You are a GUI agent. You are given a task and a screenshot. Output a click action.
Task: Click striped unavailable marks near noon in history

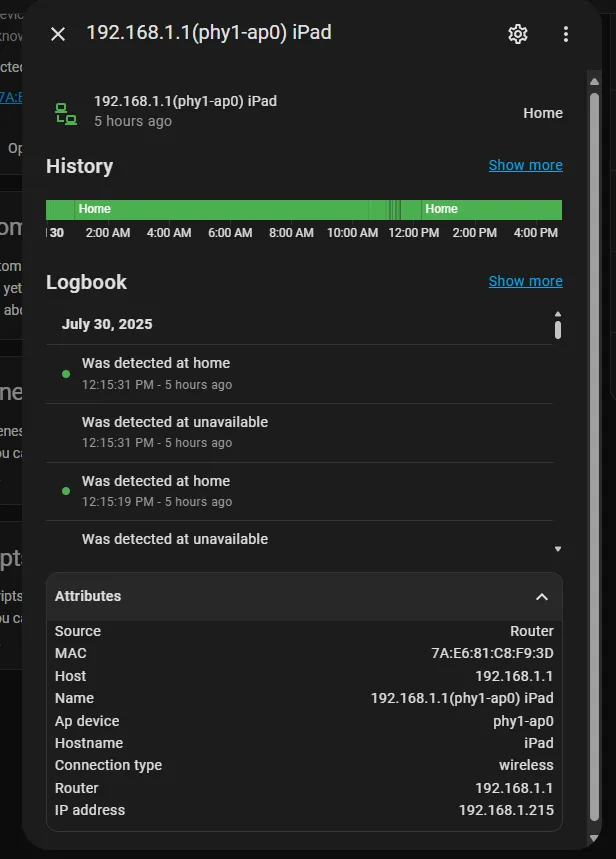coord(395,209)
